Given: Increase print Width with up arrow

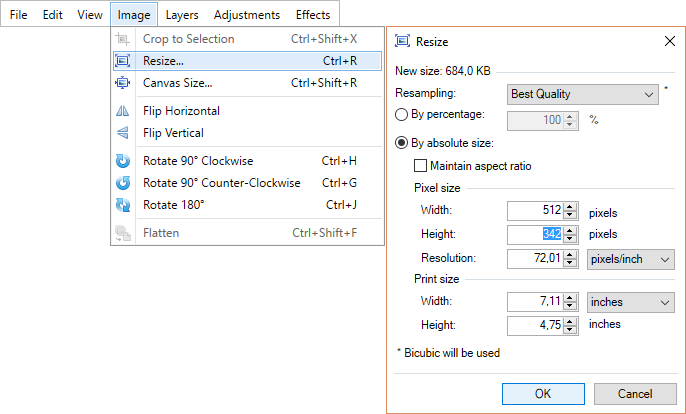Looking at the screenshot, I should click(x=570, y=298).
